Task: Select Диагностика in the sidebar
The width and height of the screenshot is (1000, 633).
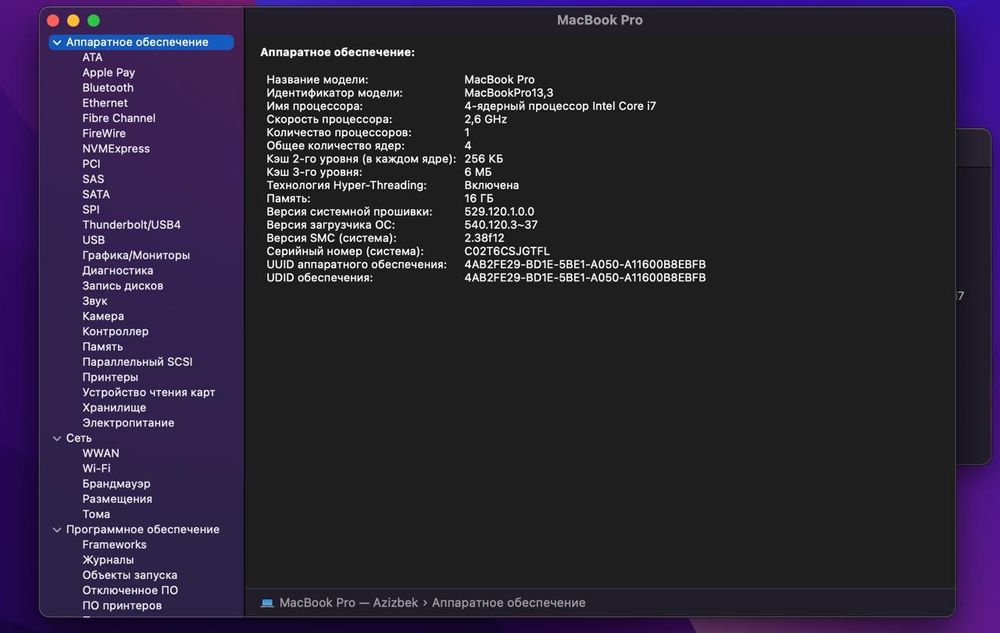Action: coord(117,271)
